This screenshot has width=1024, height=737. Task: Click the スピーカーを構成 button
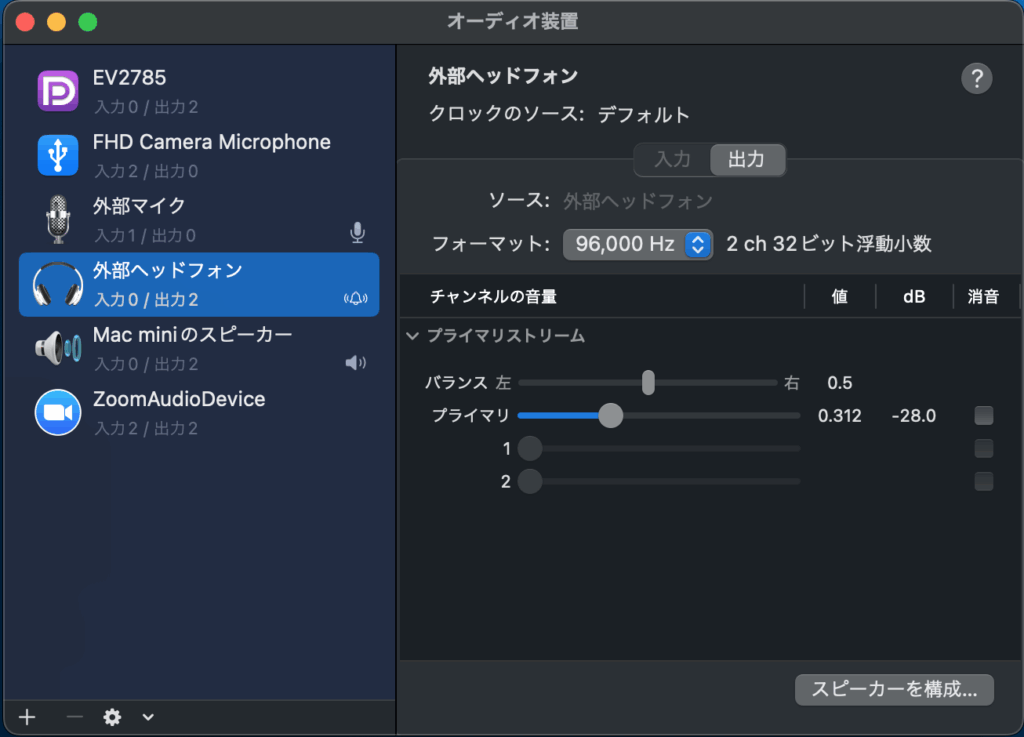tap(894, 689)
